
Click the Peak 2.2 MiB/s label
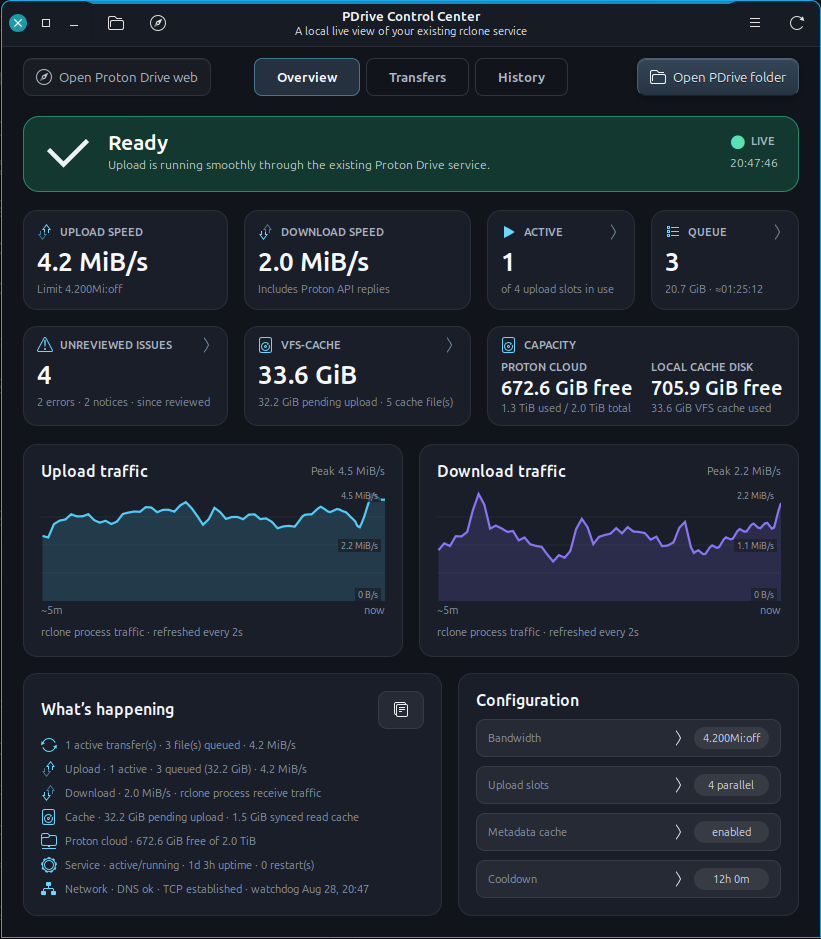(744, 471)
